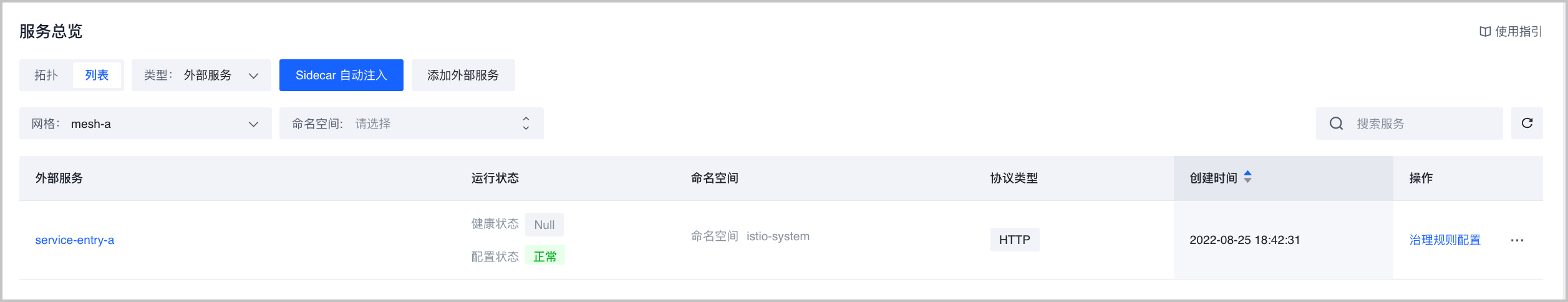Screen dimensions: 1568x302
Task: Open the row's more actions ellipsis
Action: 1517,240
